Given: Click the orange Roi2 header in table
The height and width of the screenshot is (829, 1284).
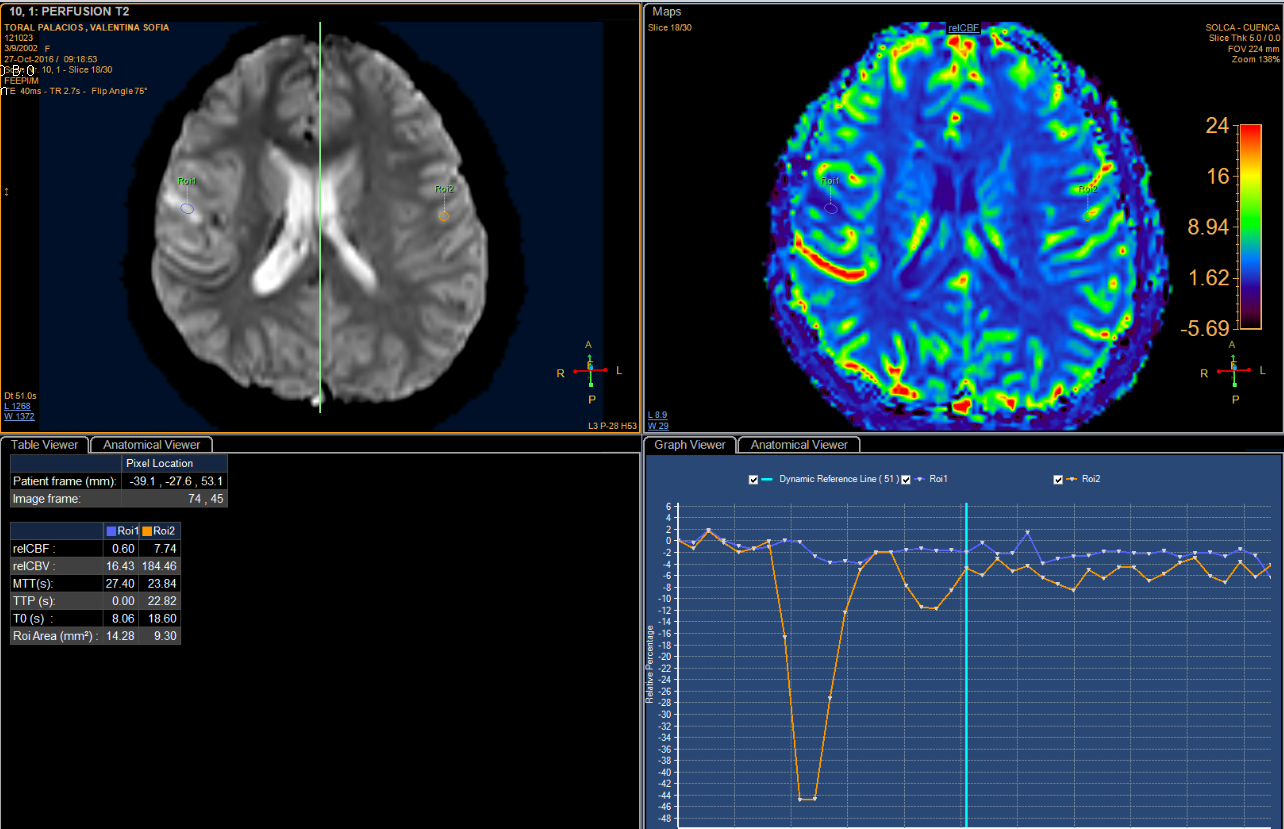Looking at the screenshot, I should pyautogui.click(x=160, y=531).
